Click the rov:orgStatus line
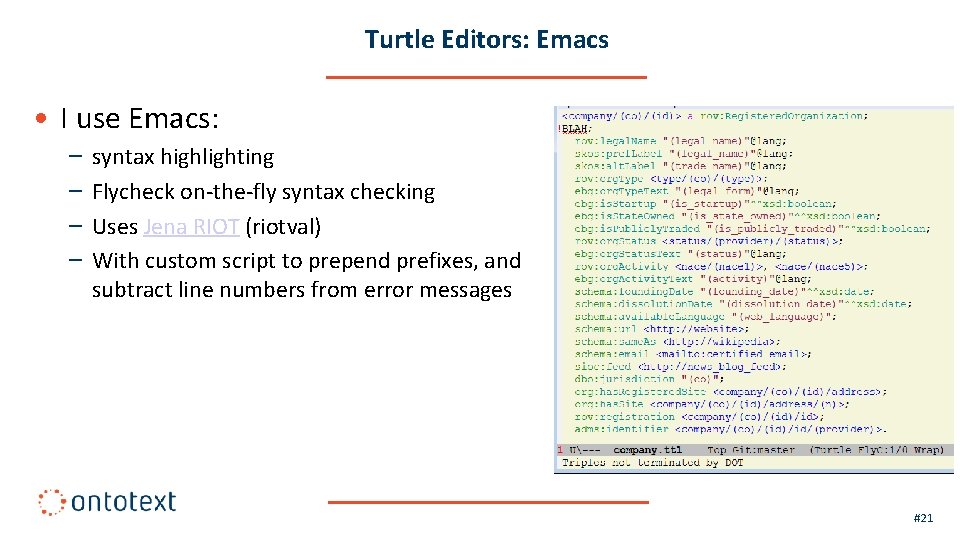Viewport: 960px width, 540px height. [708, 241]
